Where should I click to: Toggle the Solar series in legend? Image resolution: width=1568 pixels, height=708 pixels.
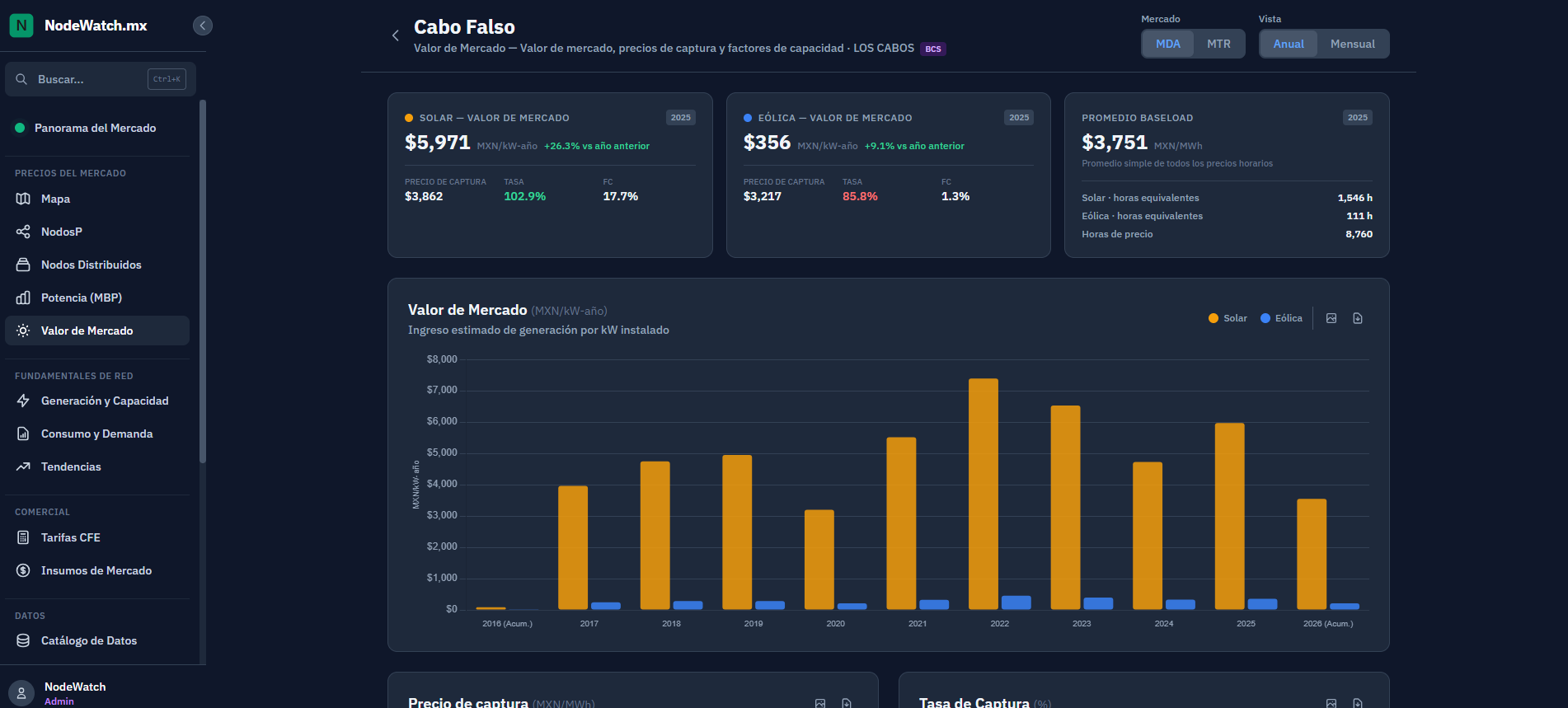[1228, 318]
